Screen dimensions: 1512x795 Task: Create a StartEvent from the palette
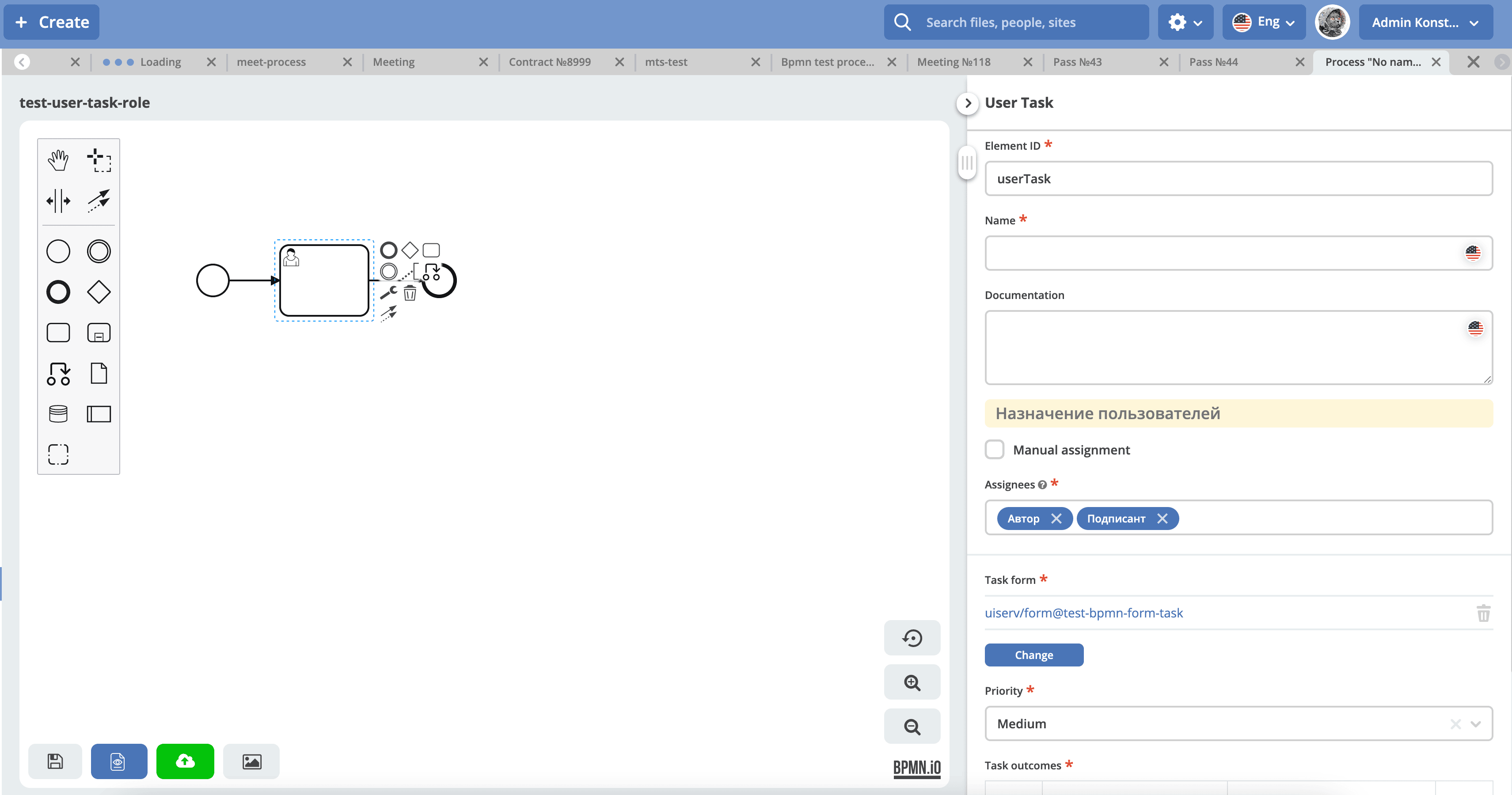pyautogui.click(x=58, y=251)
